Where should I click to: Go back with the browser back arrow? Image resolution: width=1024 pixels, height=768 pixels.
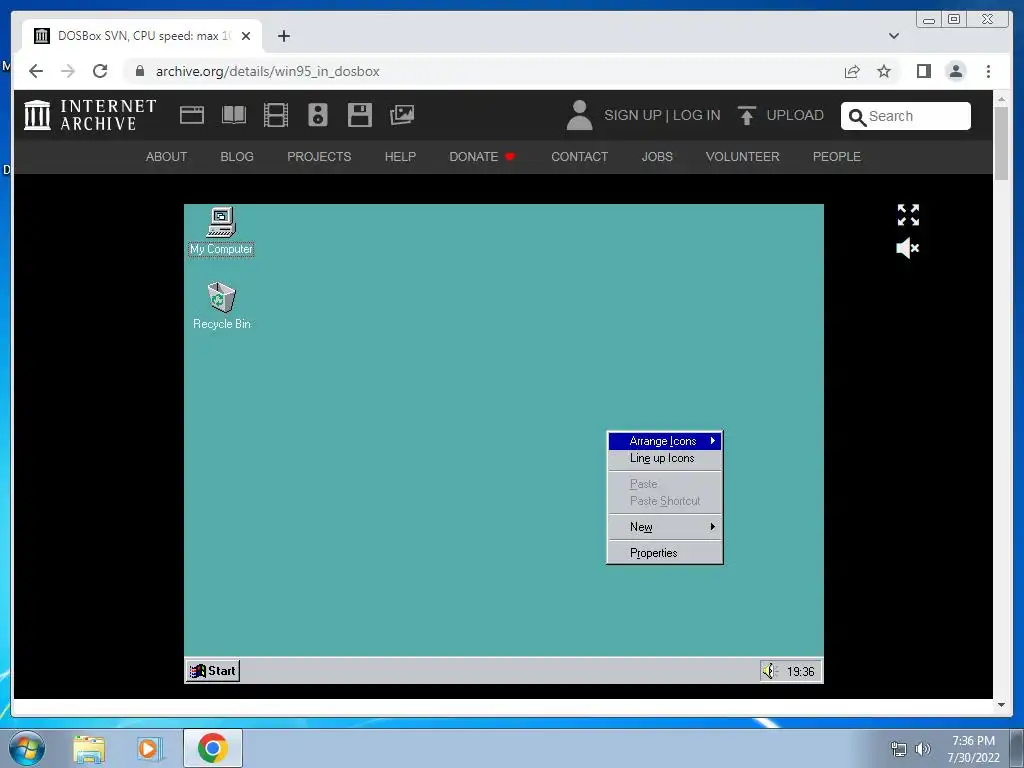pos(36,71)
